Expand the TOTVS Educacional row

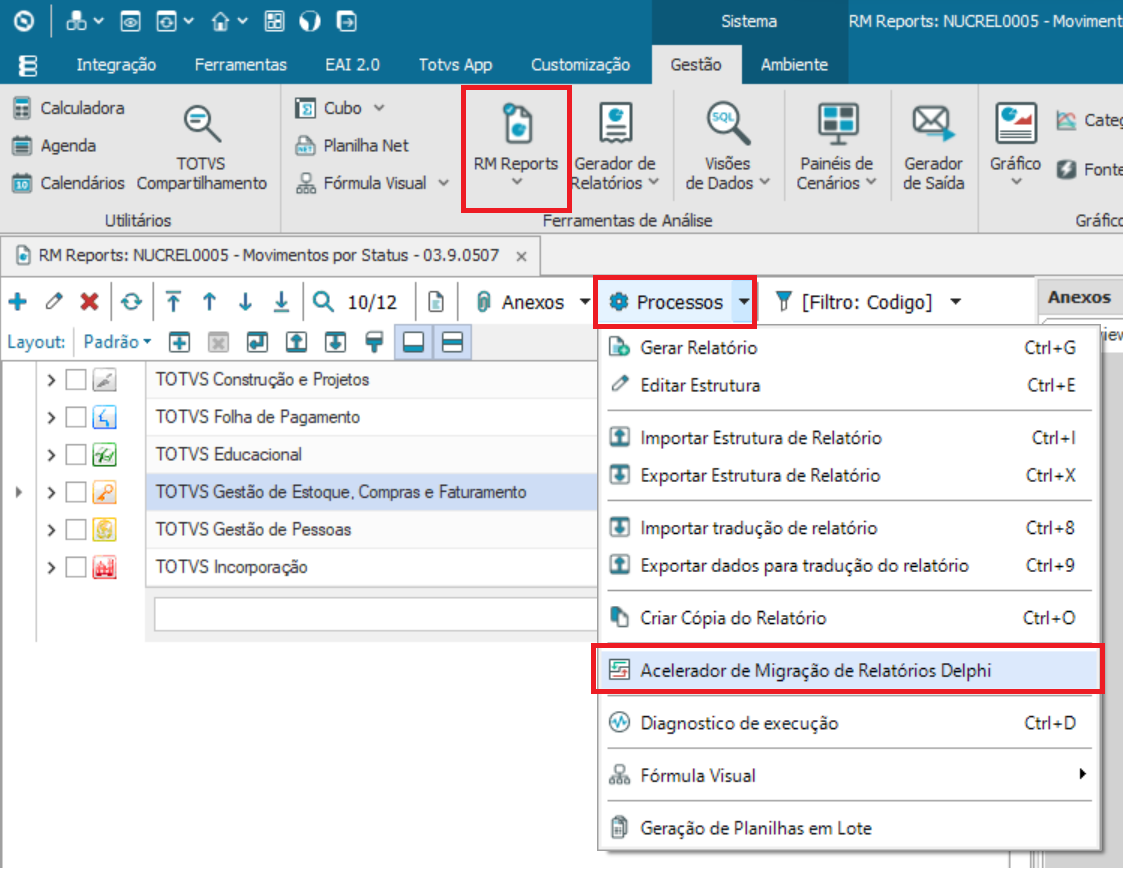(51, 455)
